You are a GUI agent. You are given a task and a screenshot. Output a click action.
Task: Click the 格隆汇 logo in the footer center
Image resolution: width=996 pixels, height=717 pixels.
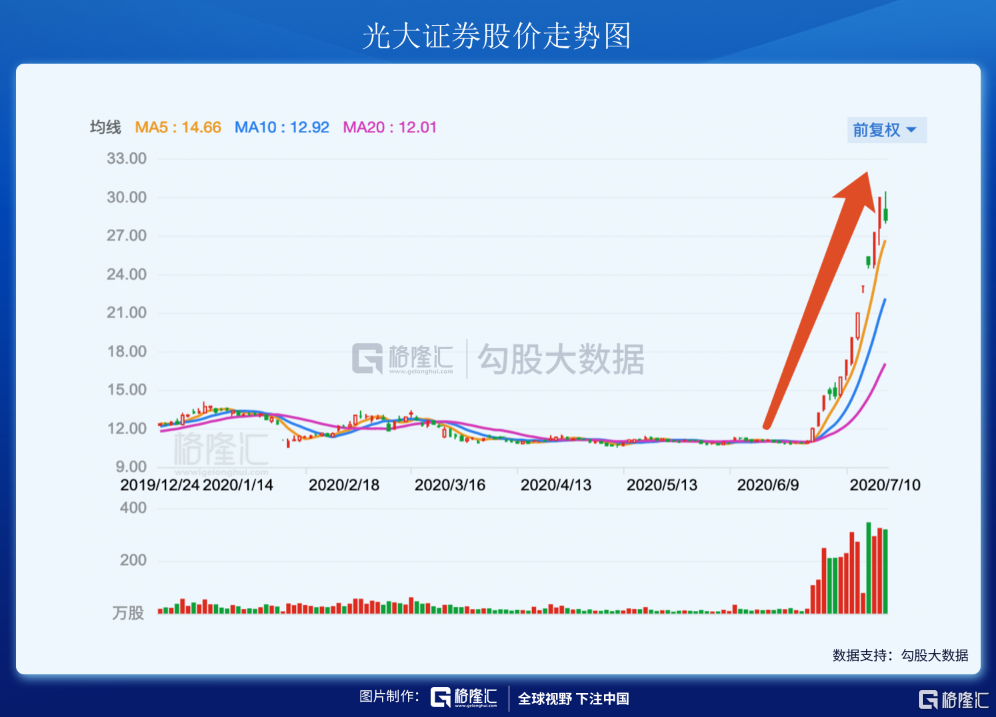pos(464,697)
